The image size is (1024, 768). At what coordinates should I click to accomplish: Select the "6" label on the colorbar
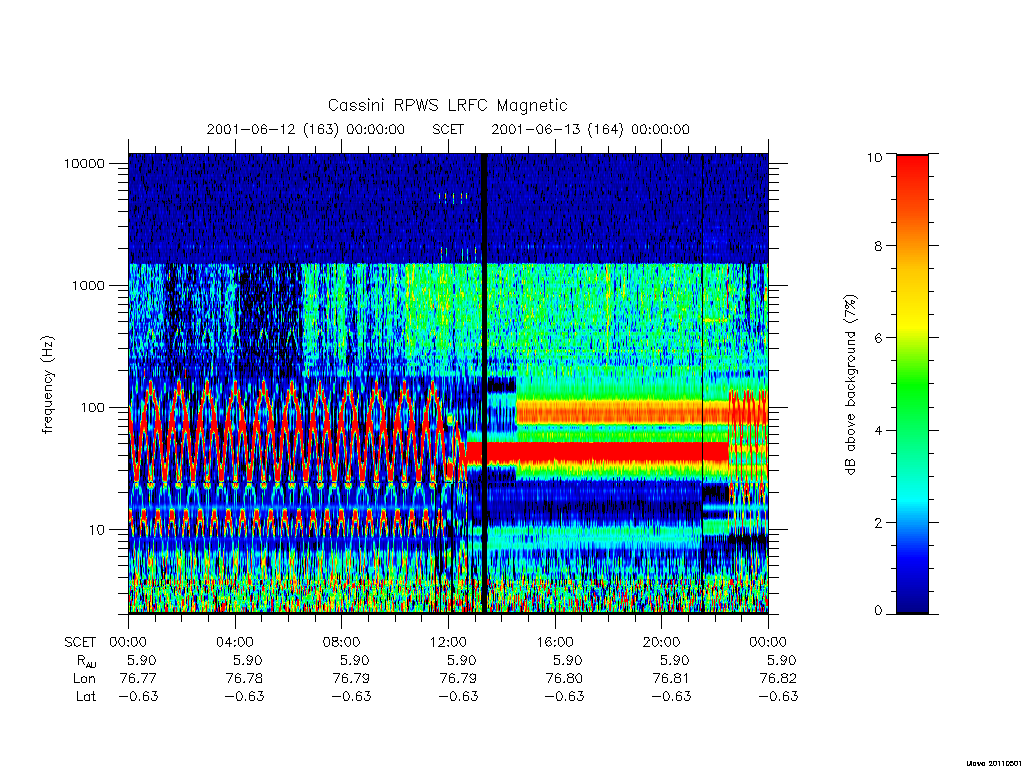[878, 338]
